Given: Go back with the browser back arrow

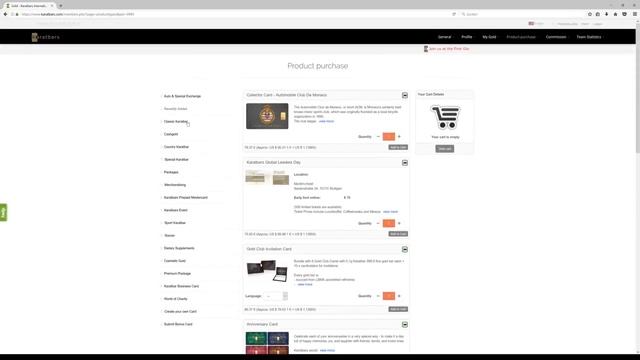Looking at the screenshot, I should pyautogui.click(x=5, y=14).
